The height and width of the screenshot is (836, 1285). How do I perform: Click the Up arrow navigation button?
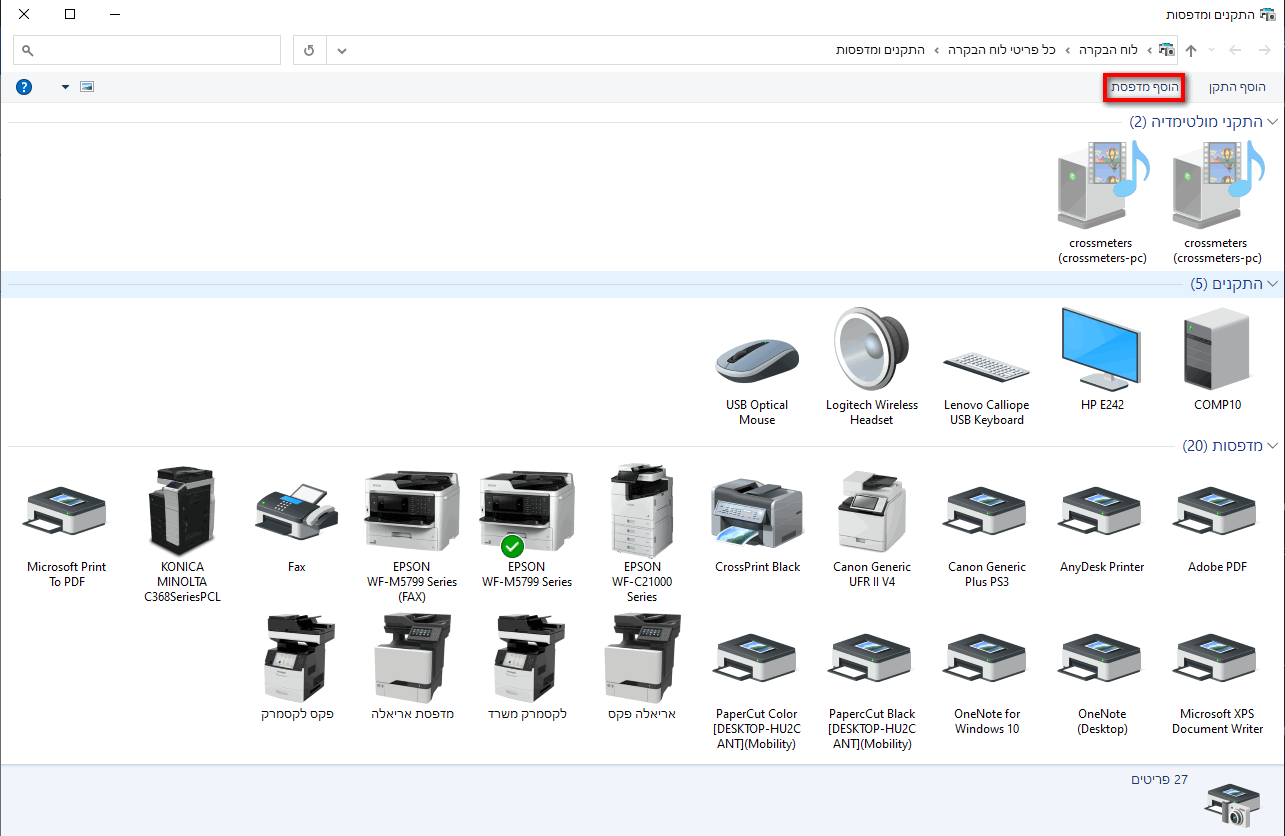pos(1191,50)
